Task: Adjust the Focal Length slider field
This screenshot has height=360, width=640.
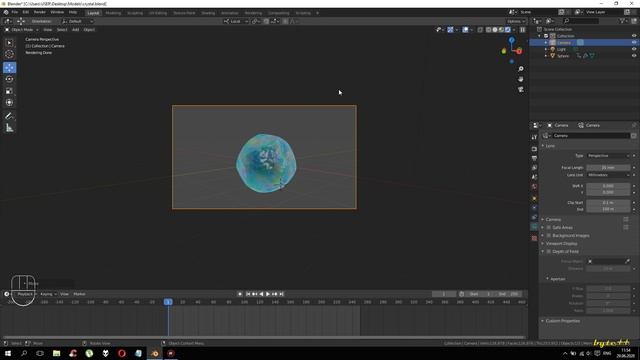Action: [608, 168]
